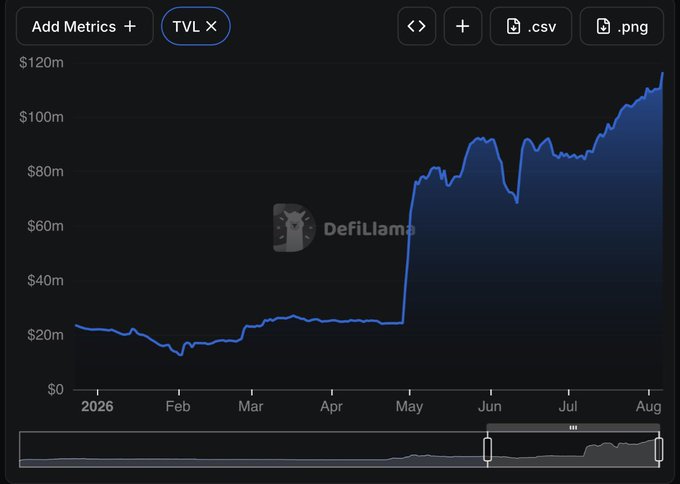Remove the TVL metric chip
680x484 pixels.
(x=211, y=26)
